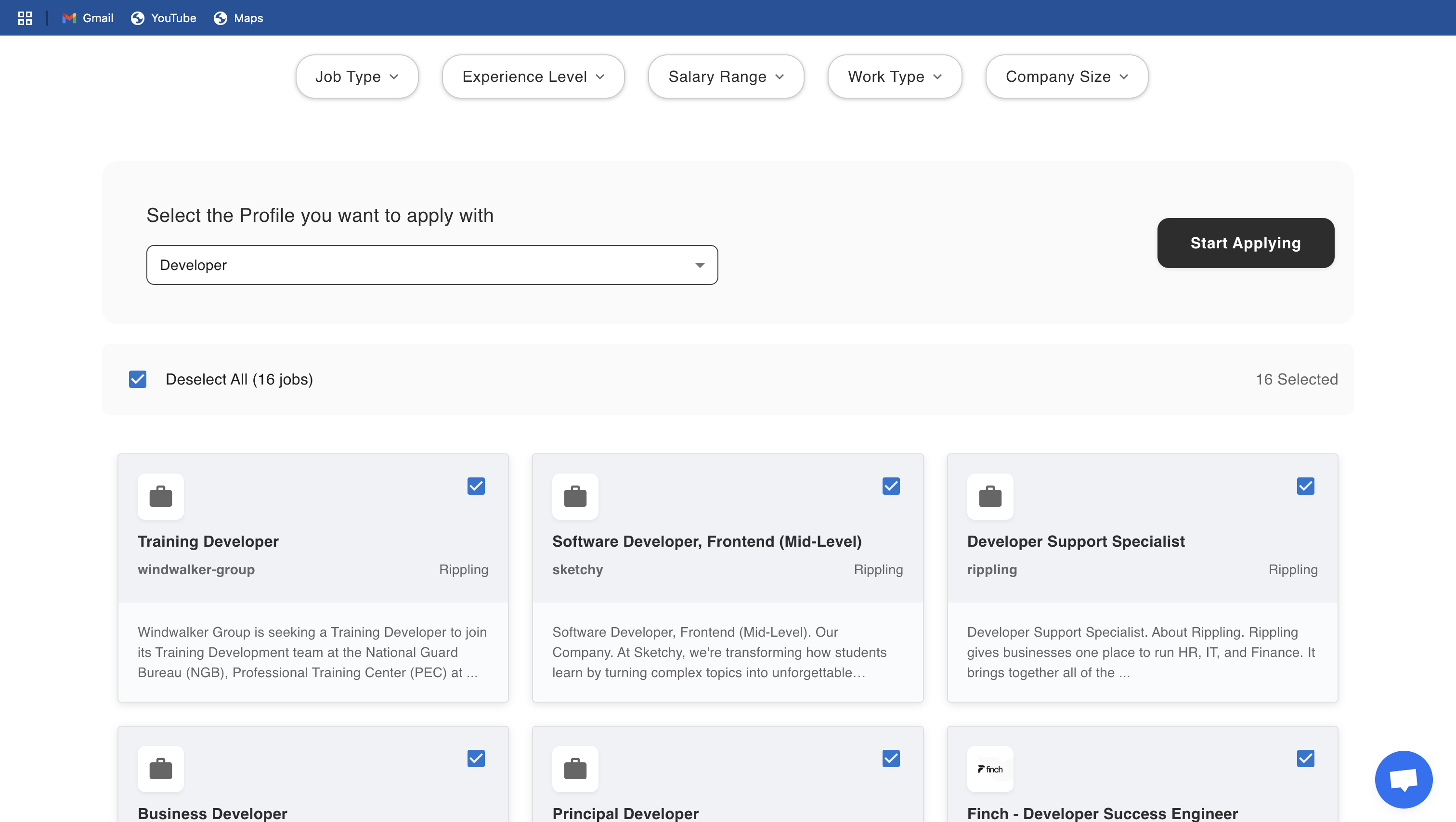Open the Google apps grid menu
The image size is (1456, 822).
(x=24, y=17)
